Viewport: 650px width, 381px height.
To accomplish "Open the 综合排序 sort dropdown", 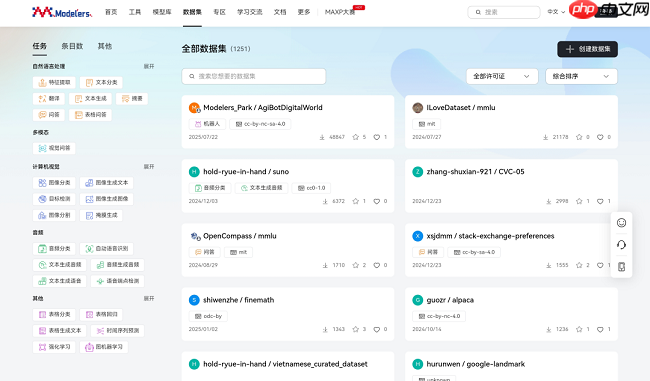I will [581, 76].
